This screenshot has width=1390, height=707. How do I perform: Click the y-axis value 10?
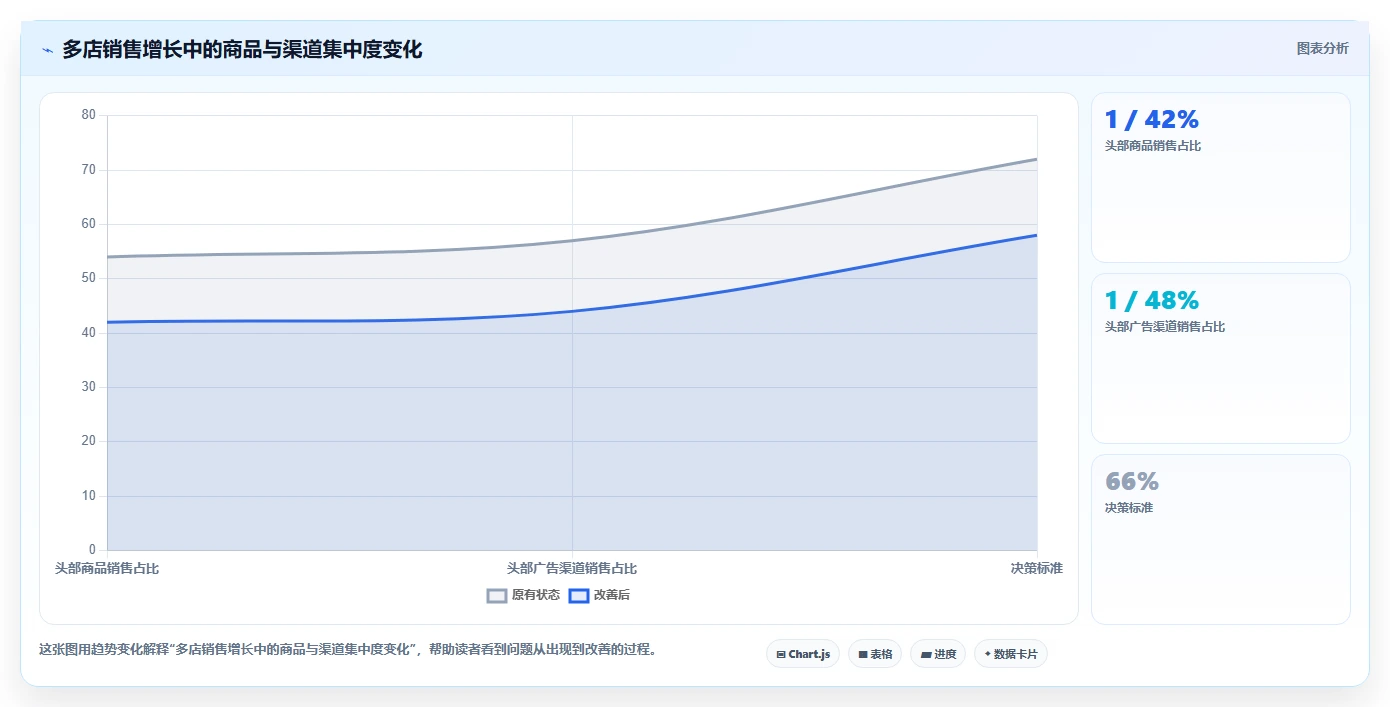pyautogui.click(x=89, y=496)
